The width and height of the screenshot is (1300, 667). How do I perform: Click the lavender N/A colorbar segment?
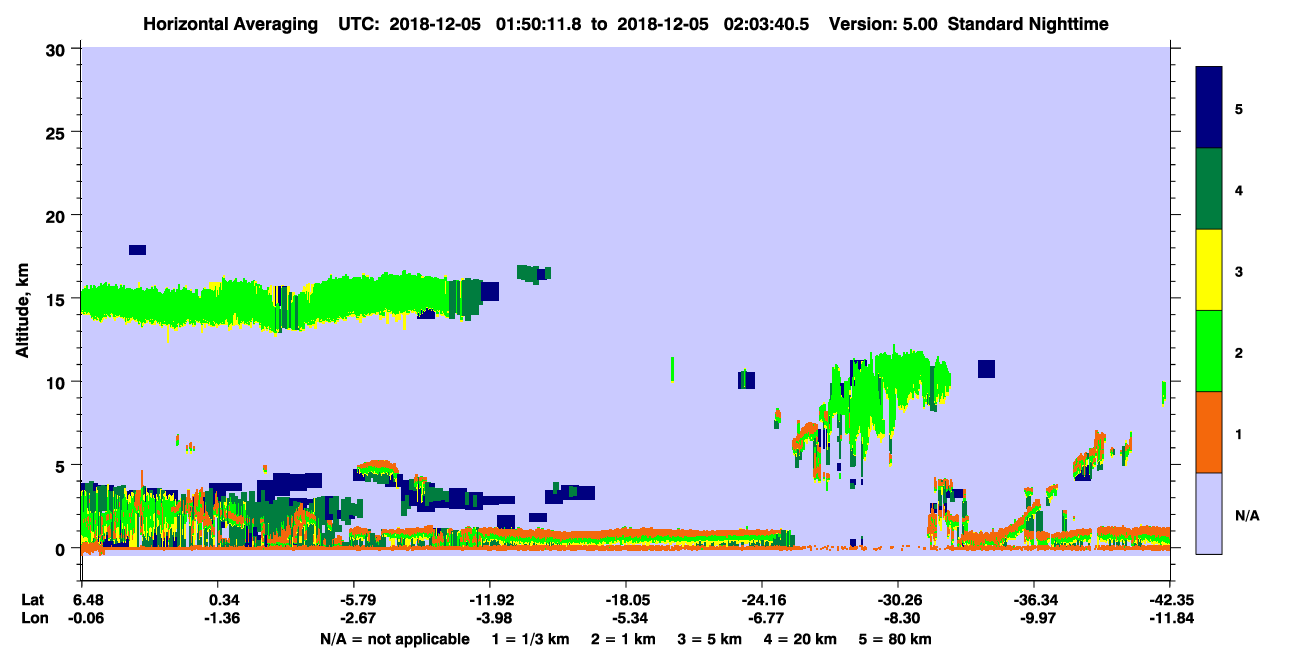coord(1209,513)
